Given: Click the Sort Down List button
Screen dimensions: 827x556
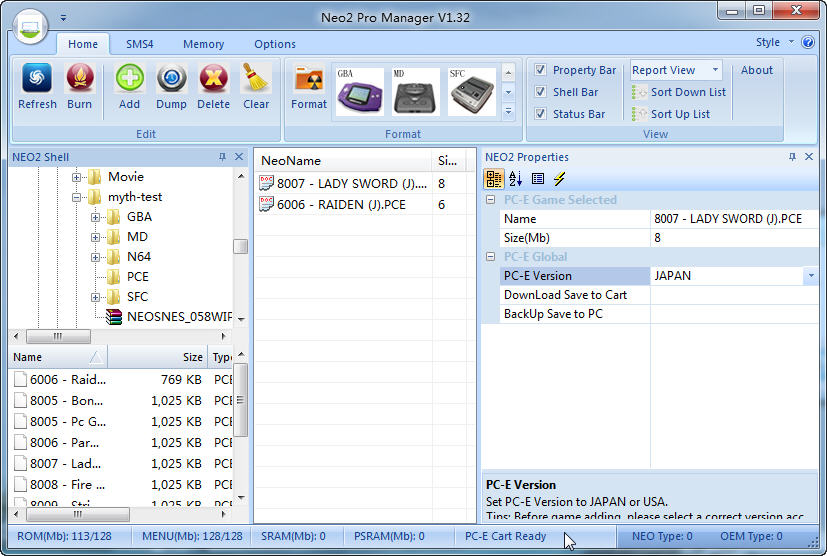Looking at the screenshot, I should click(680, 92).
